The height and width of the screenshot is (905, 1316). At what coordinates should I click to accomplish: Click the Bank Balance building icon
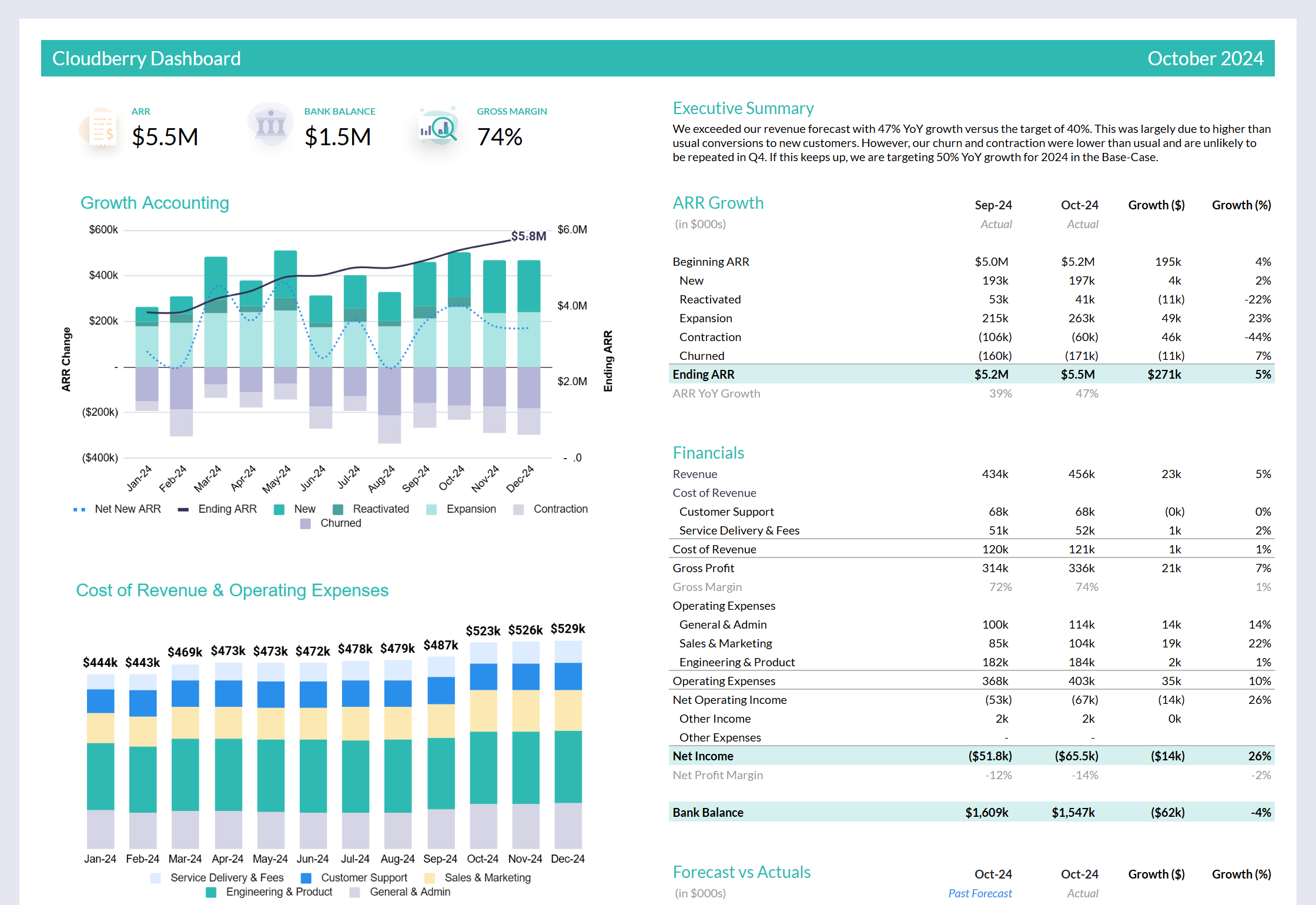[270, 125]
